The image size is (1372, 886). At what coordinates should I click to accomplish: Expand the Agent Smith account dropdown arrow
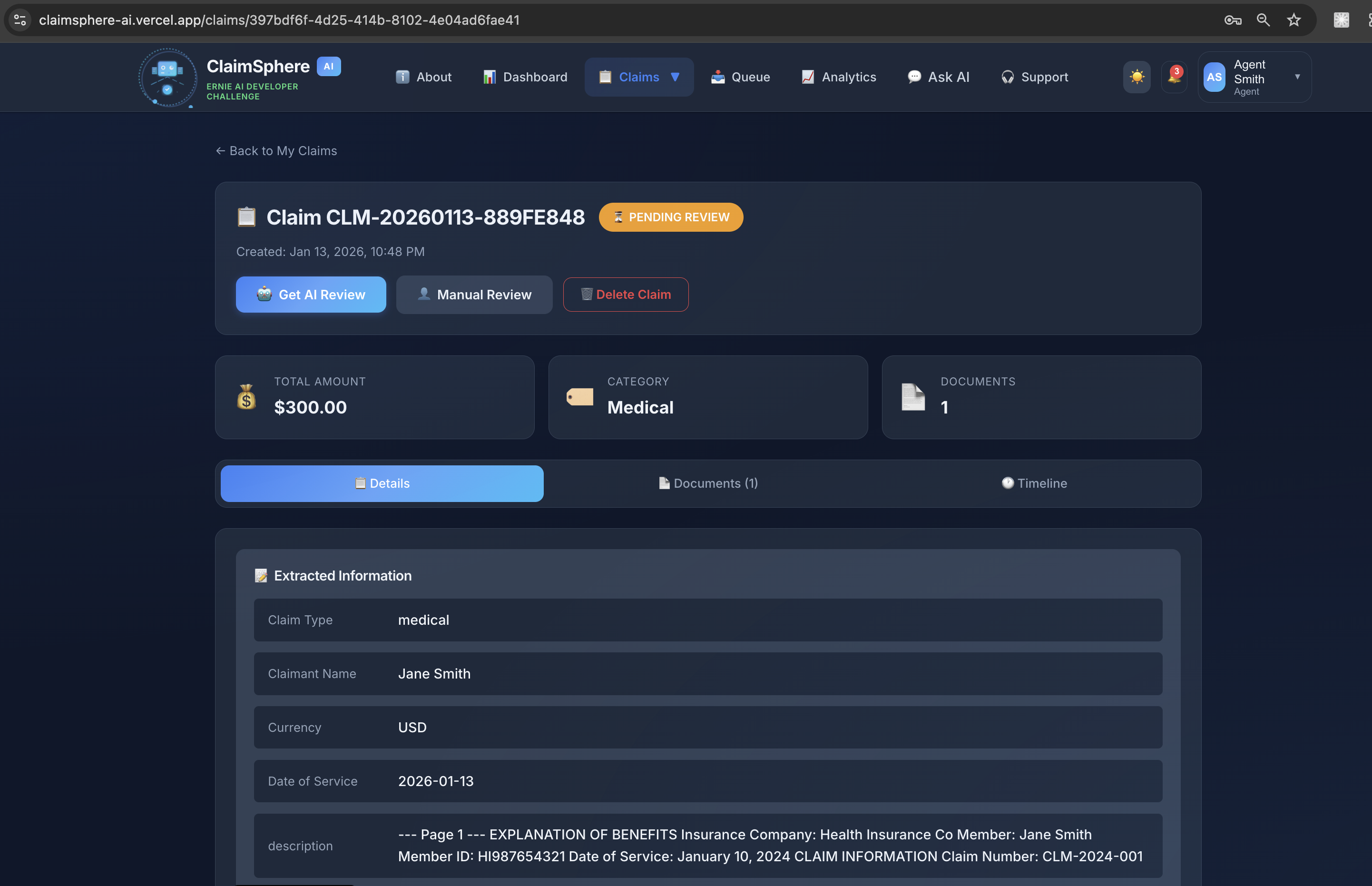pyautogui.click(x=1297, y=77)
